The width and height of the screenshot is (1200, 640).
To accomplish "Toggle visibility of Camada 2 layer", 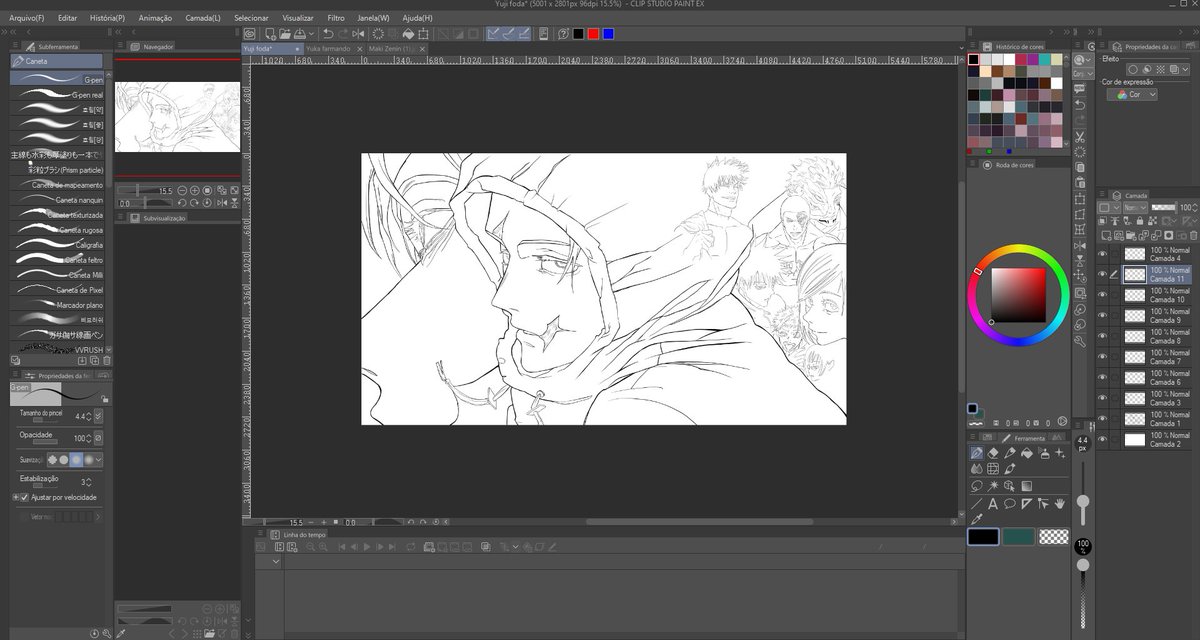I will click(1103, 439).
